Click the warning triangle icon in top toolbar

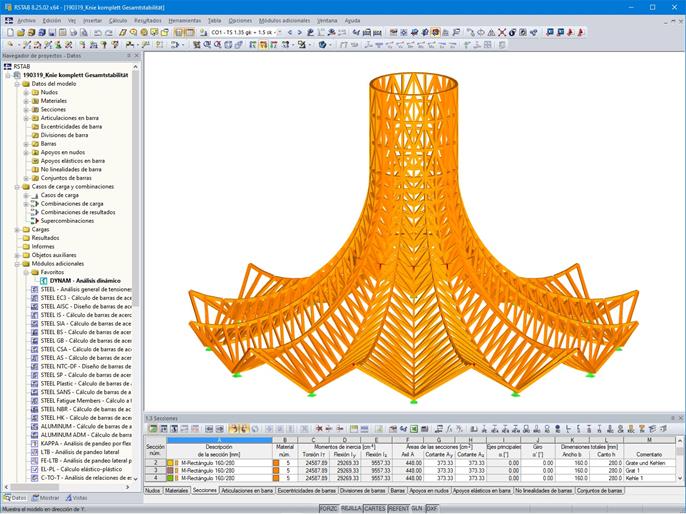tap(491, 32)
